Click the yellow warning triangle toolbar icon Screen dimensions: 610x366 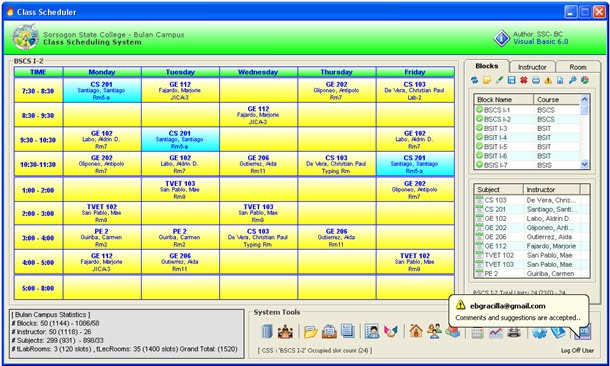548,80
